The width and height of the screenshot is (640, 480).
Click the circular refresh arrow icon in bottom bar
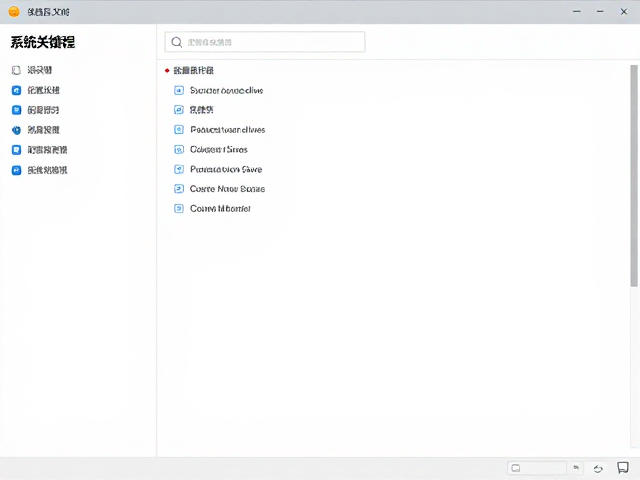point(598,469)
